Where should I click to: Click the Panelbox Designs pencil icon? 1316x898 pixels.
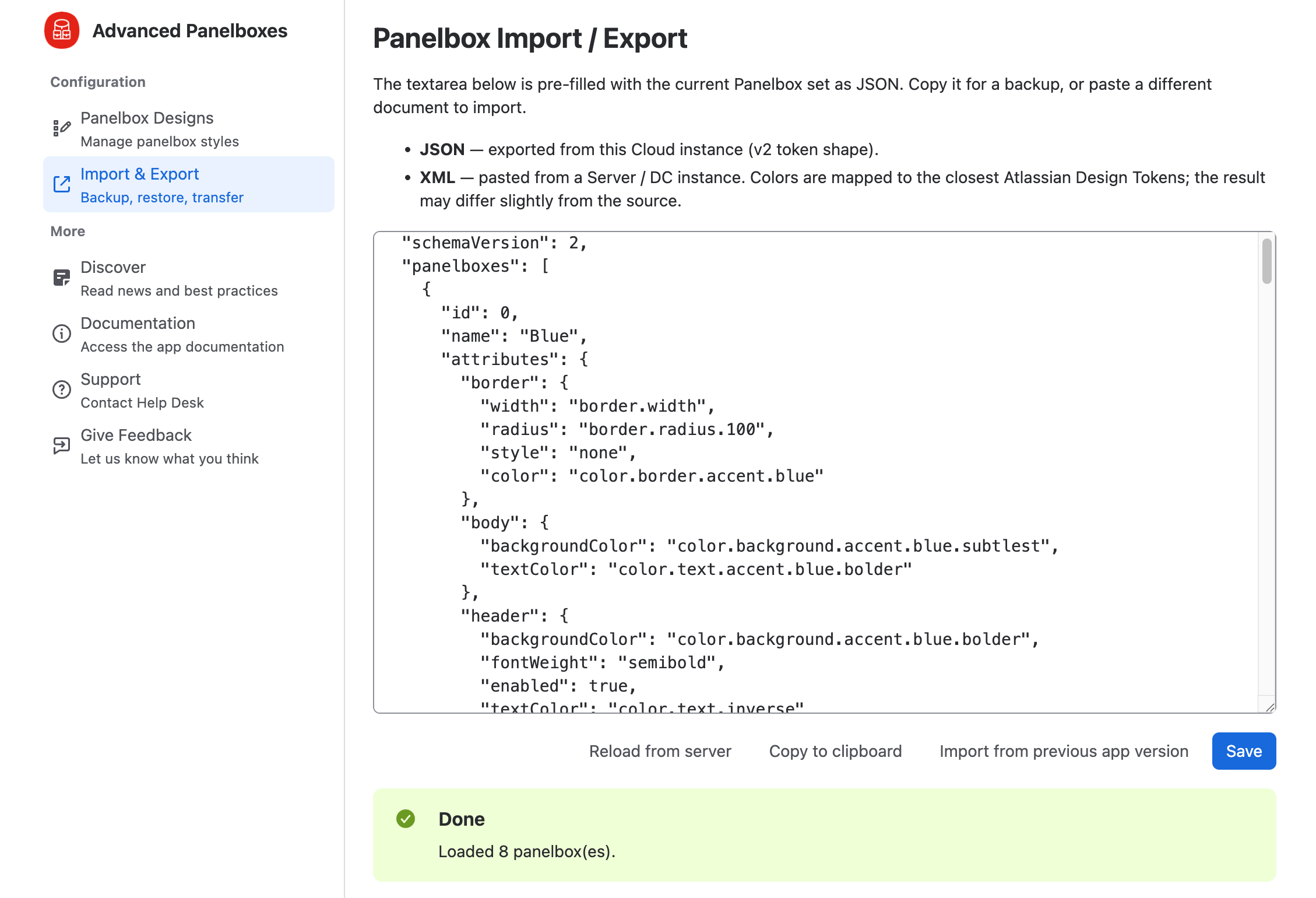[62, 128]
